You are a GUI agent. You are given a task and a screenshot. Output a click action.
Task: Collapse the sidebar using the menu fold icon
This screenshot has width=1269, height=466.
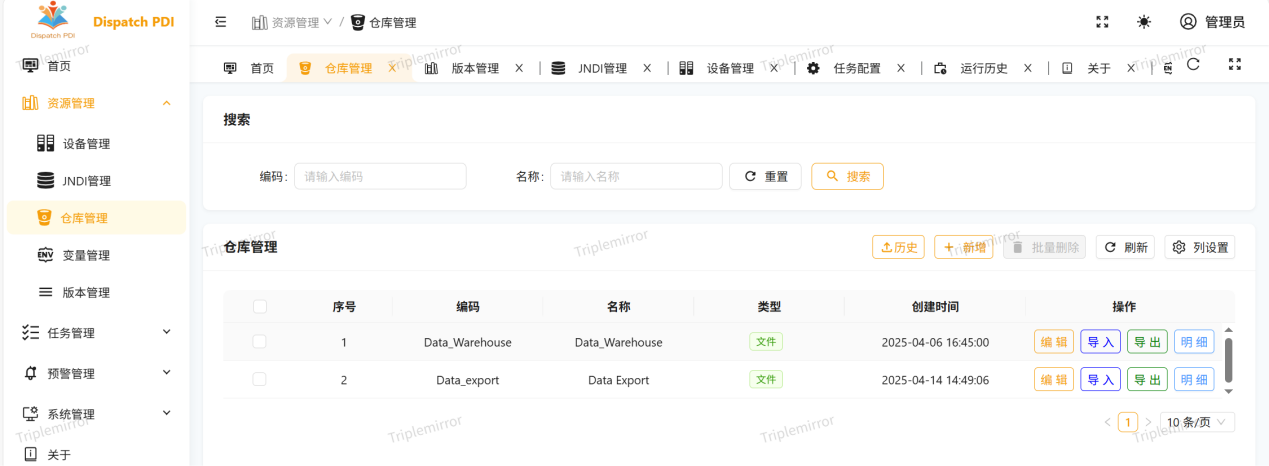point(221,22)
